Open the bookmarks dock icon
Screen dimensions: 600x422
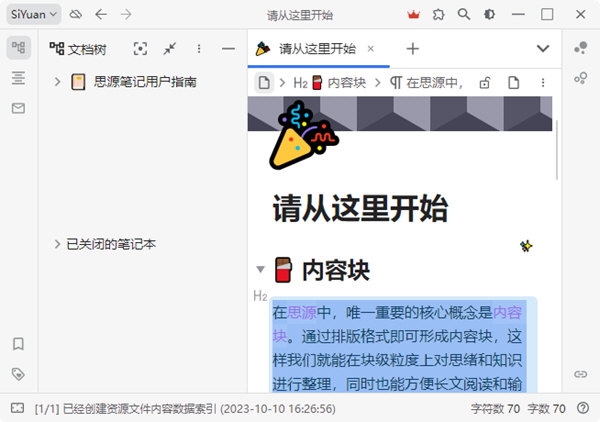[18, 344]
